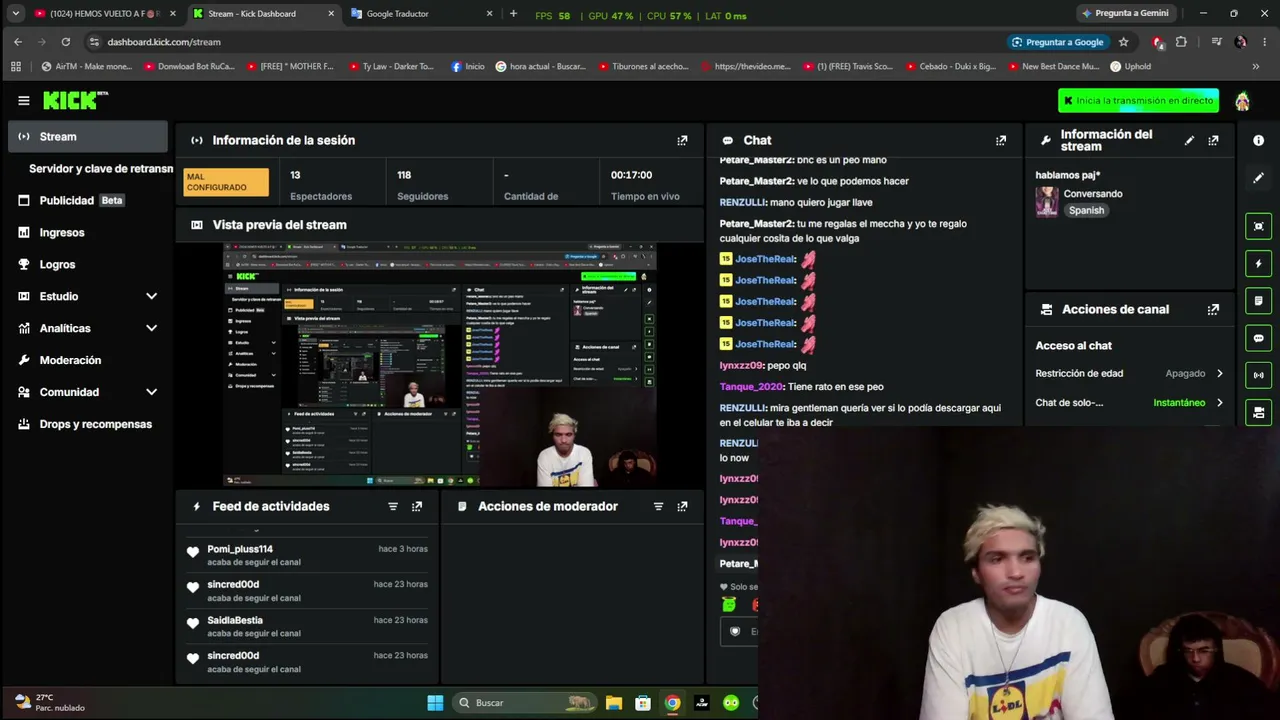Click the taskbar Buscar search box
Viewport: 1280px width, 720px height.
coord(525,703)
